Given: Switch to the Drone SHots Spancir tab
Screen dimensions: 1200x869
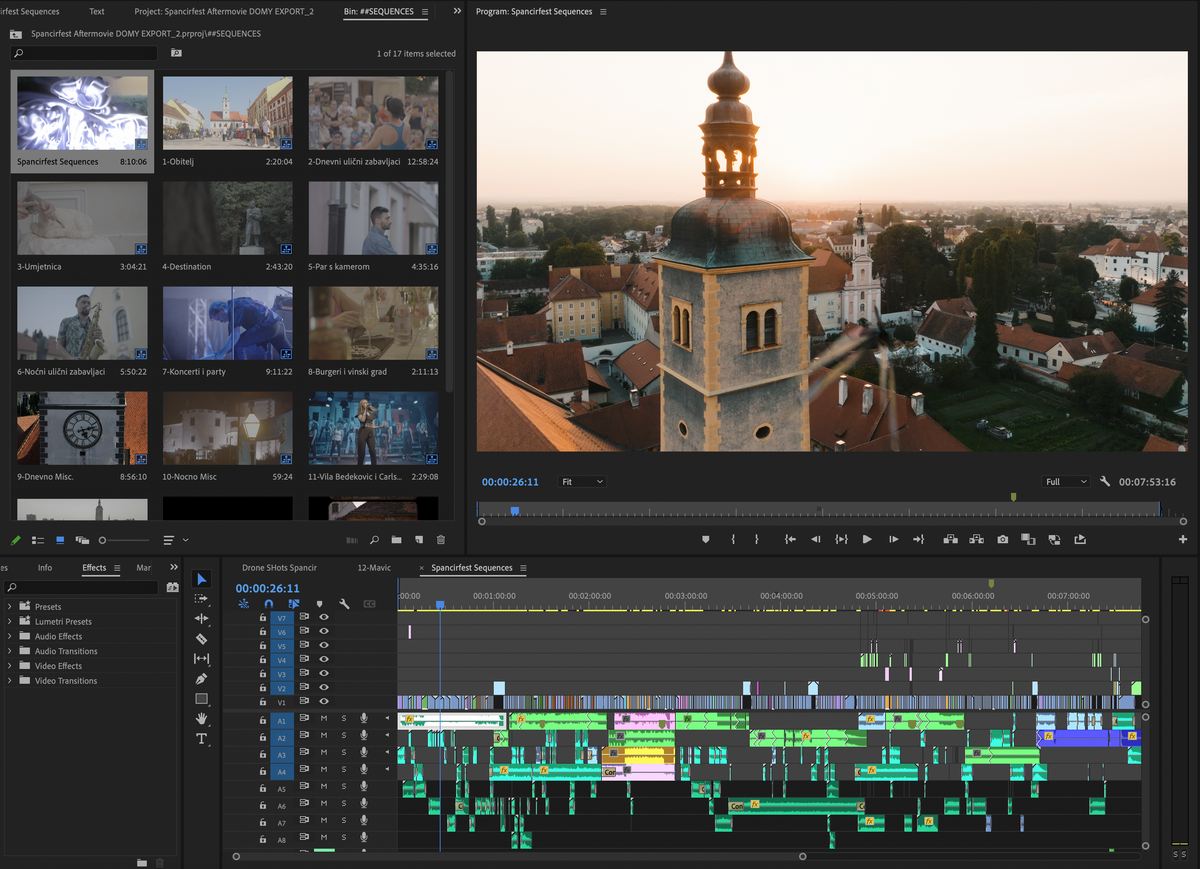Looking at the screenshot, I should [x=279, y=568].
